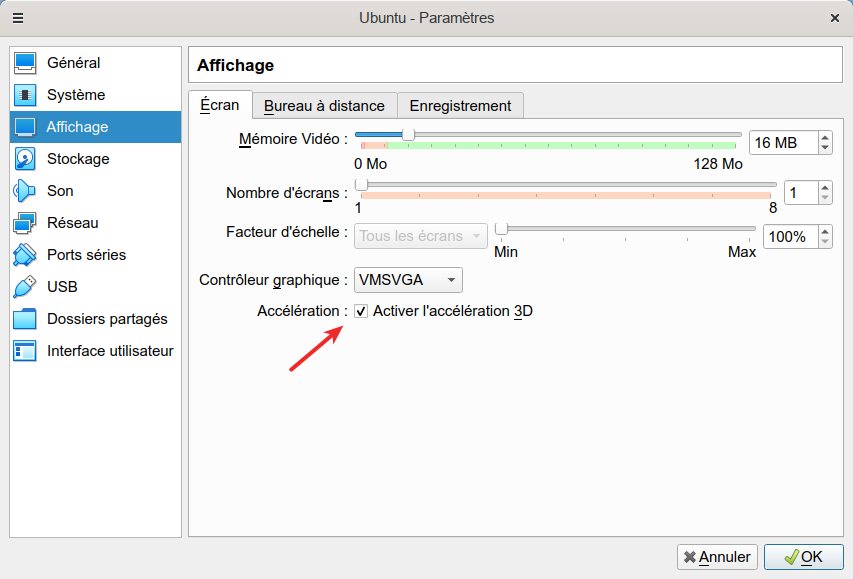
Task: Open Stockage disk icon in sidebar
Action: pos(25,159)
